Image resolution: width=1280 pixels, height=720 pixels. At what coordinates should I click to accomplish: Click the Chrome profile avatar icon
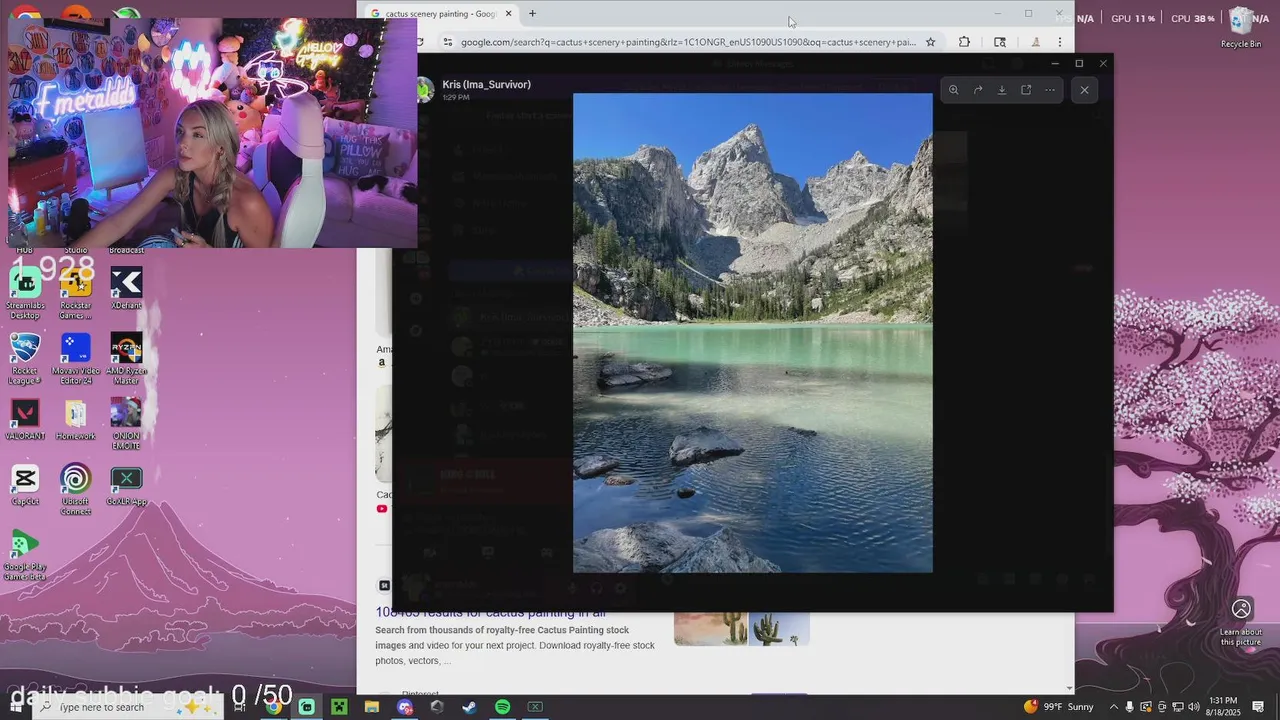[1035, 42]
